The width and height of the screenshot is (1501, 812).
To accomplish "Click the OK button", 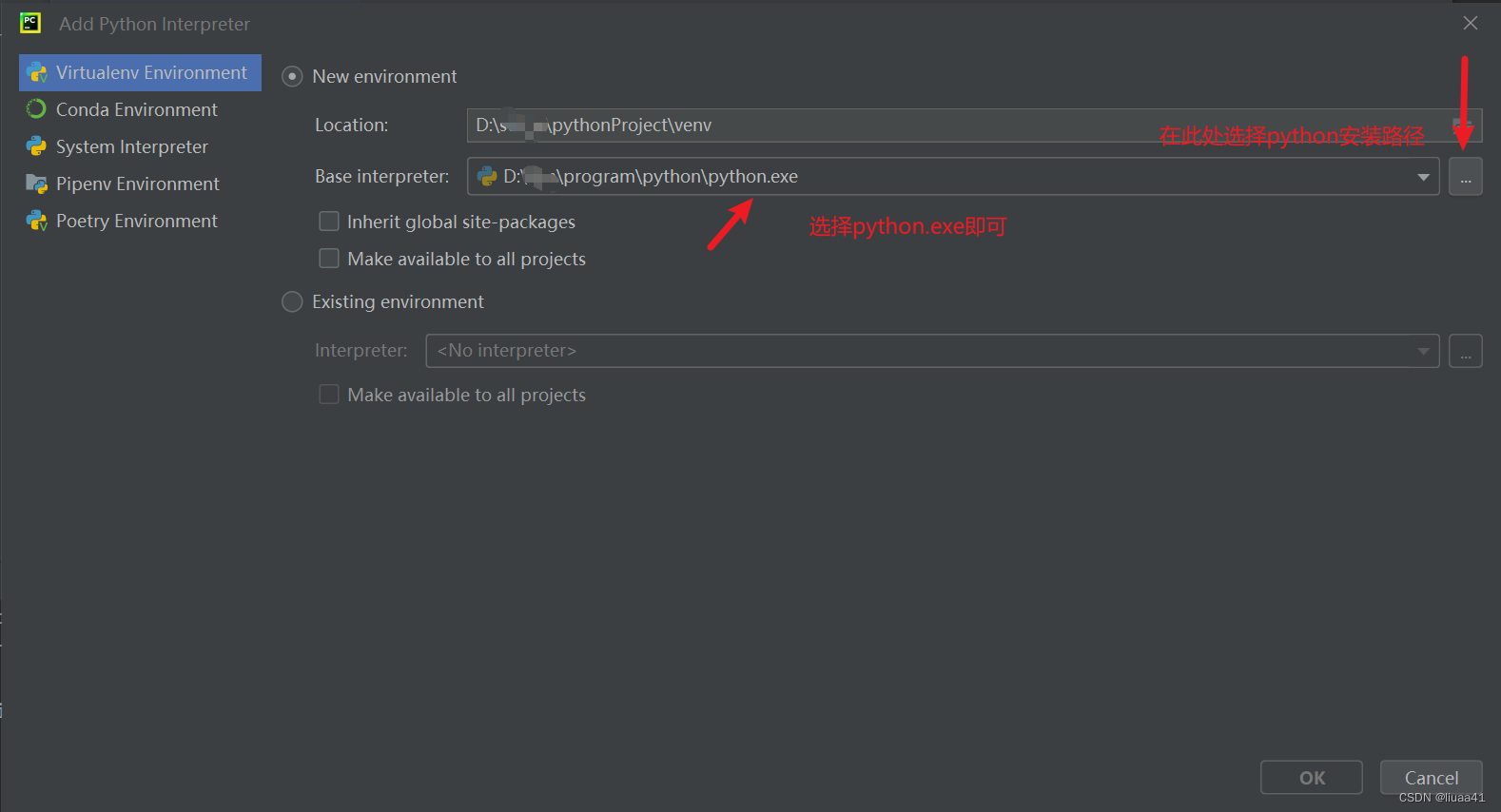I will point(1312,778).
